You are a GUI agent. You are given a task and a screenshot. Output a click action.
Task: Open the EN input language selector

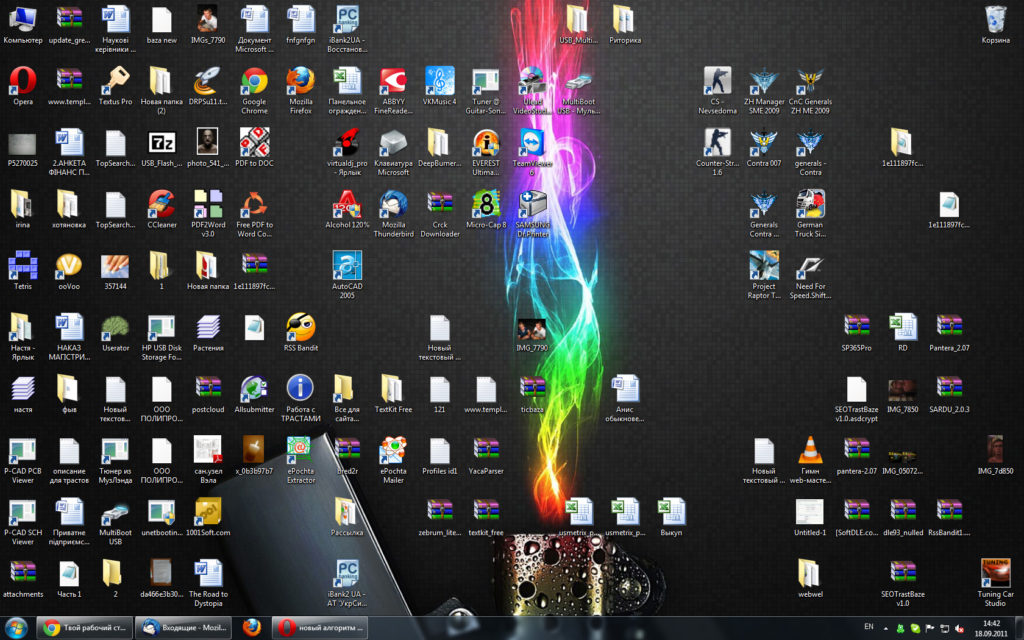(x=868, y=628)
